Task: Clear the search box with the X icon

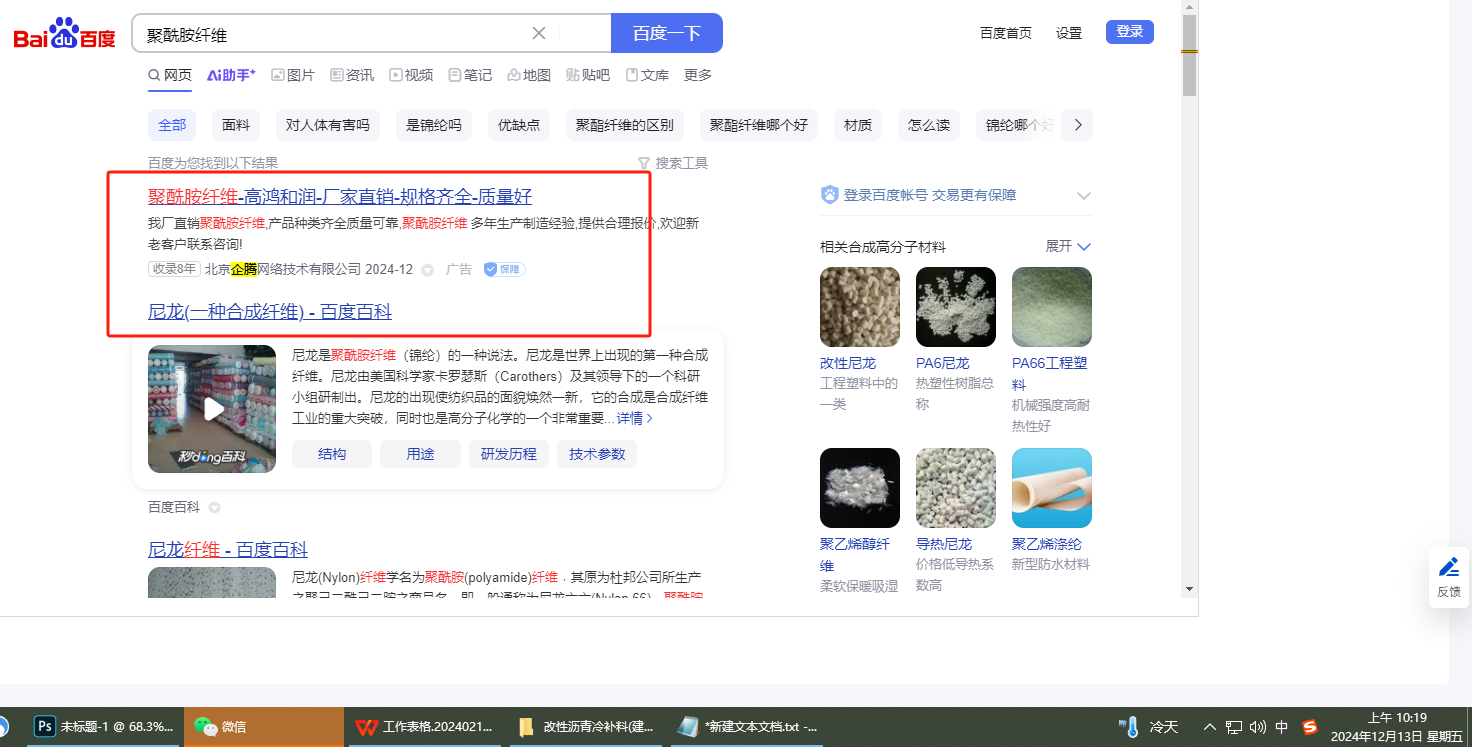Action: pyautogui.click(x=539, y=33)
